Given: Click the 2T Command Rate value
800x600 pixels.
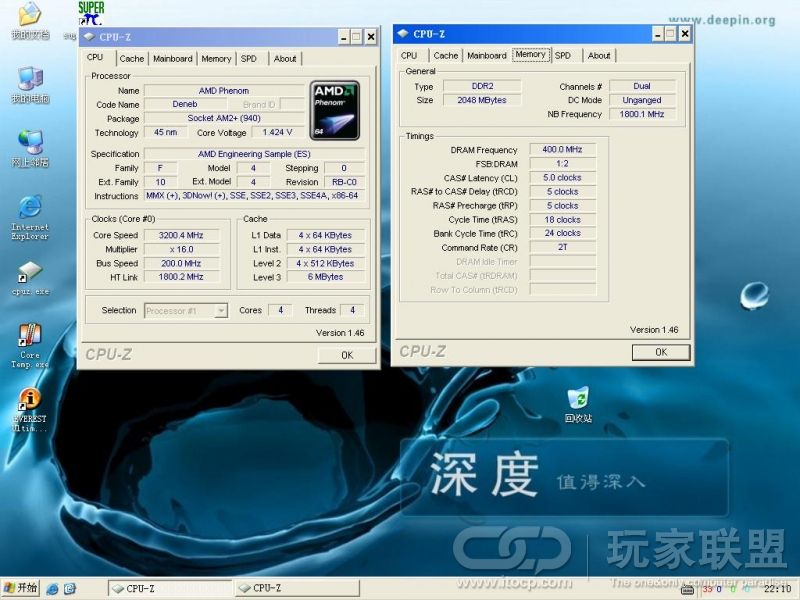Looking at the screenshot, I should (562, 247).
